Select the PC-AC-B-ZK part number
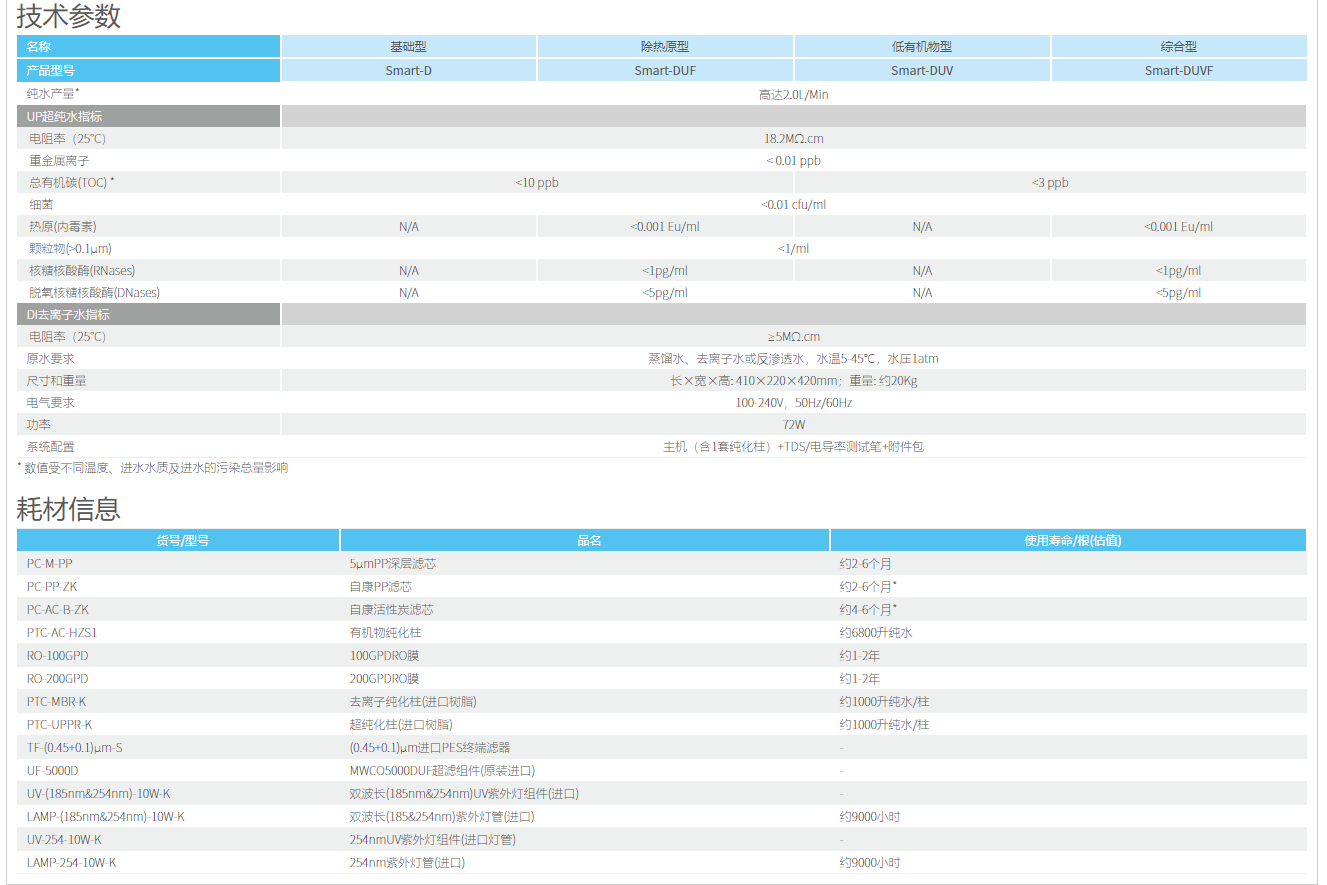The image size is (1327, 885). (58, 610)
